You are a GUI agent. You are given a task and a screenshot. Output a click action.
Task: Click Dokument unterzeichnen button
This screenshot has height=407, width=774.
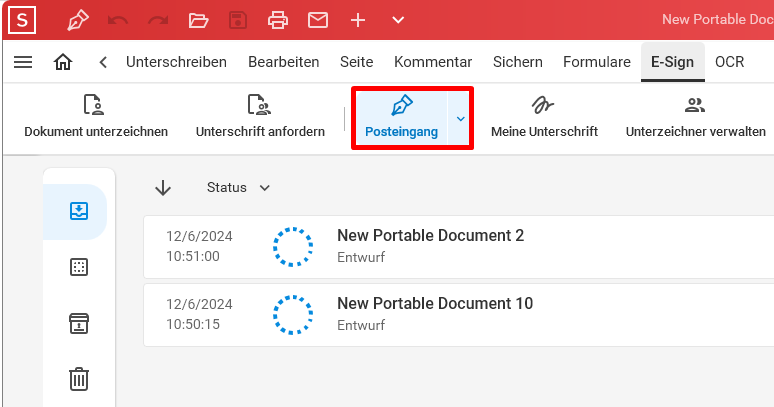point(96,117)
